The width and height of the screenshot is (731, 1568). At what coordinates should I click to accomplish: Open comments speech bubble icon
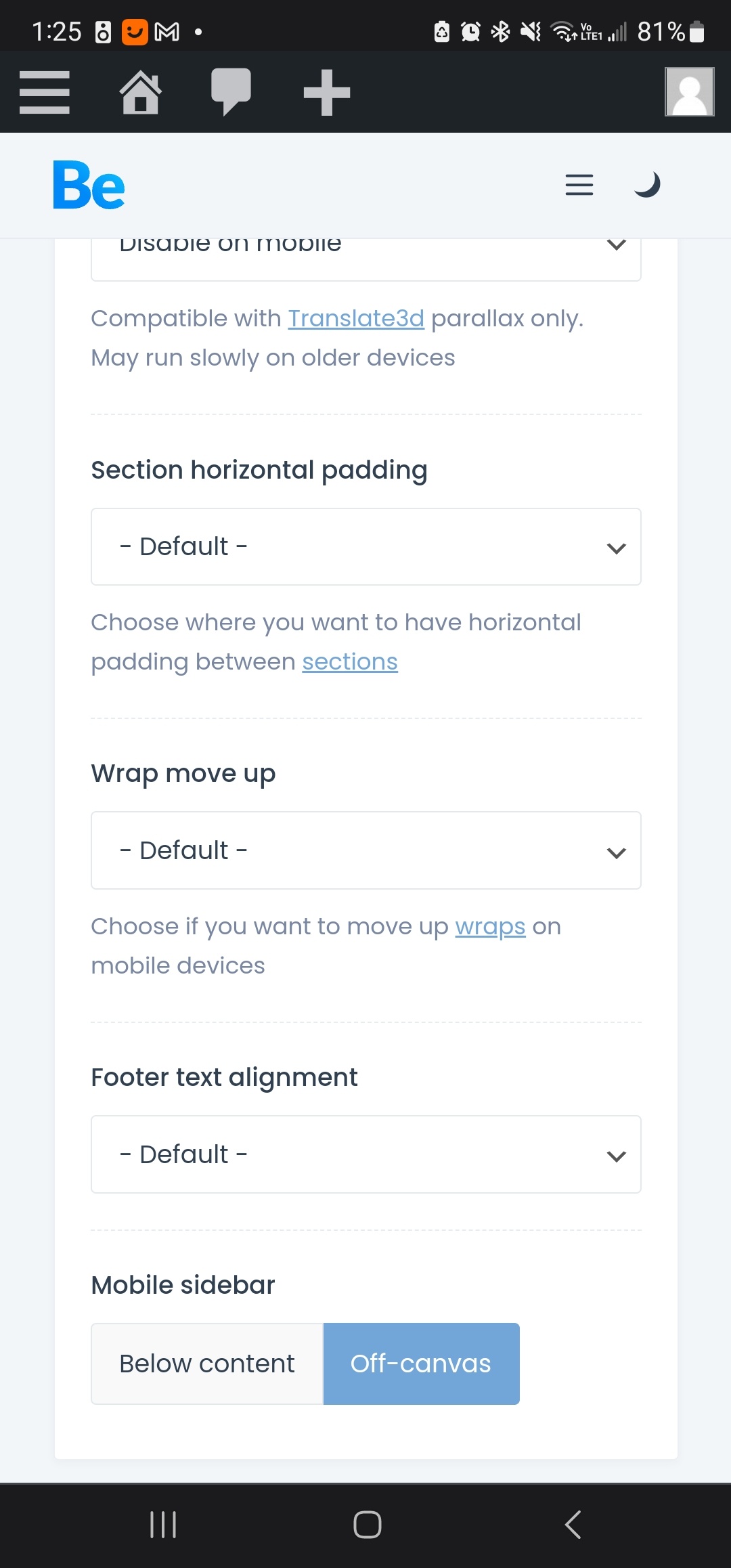pos(231,92)
